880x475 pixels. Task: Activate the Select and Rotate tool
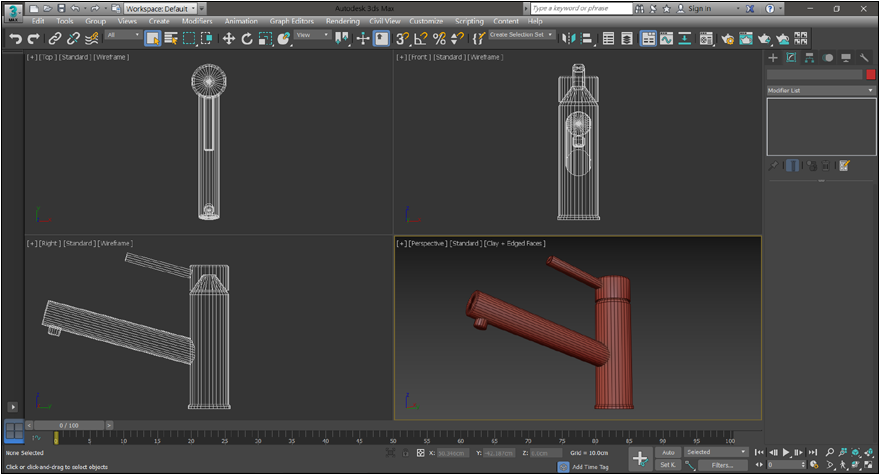(247, 39)
